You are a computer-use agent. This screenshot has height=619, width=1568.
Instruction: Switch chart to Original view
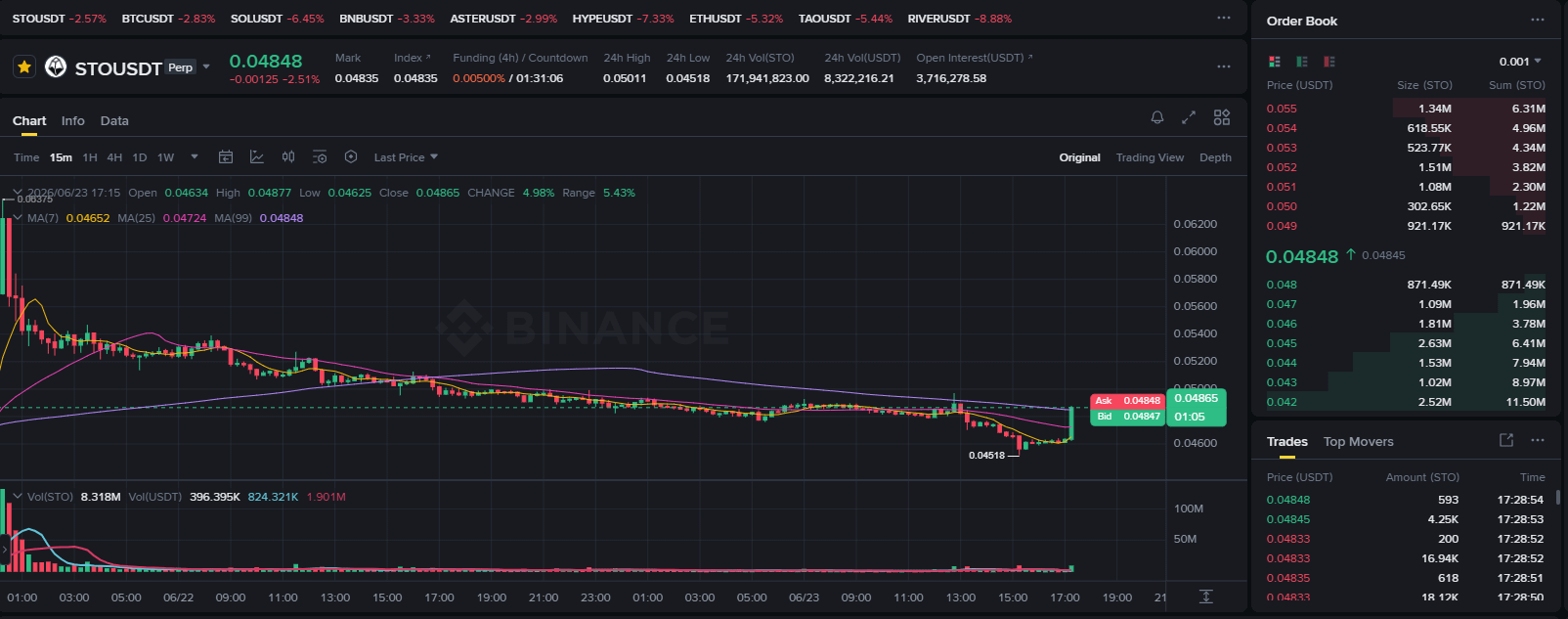click(x=1079, y=157)
